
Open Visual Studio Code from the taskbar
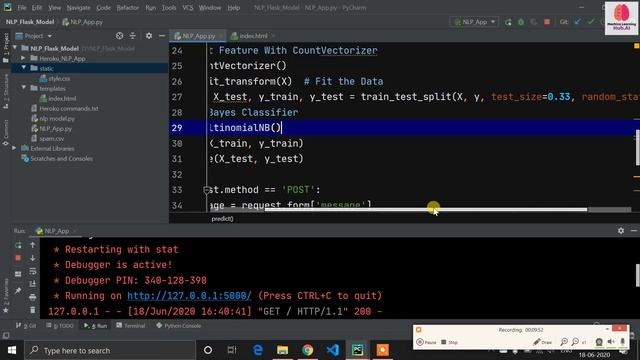(x=332, y=350)
